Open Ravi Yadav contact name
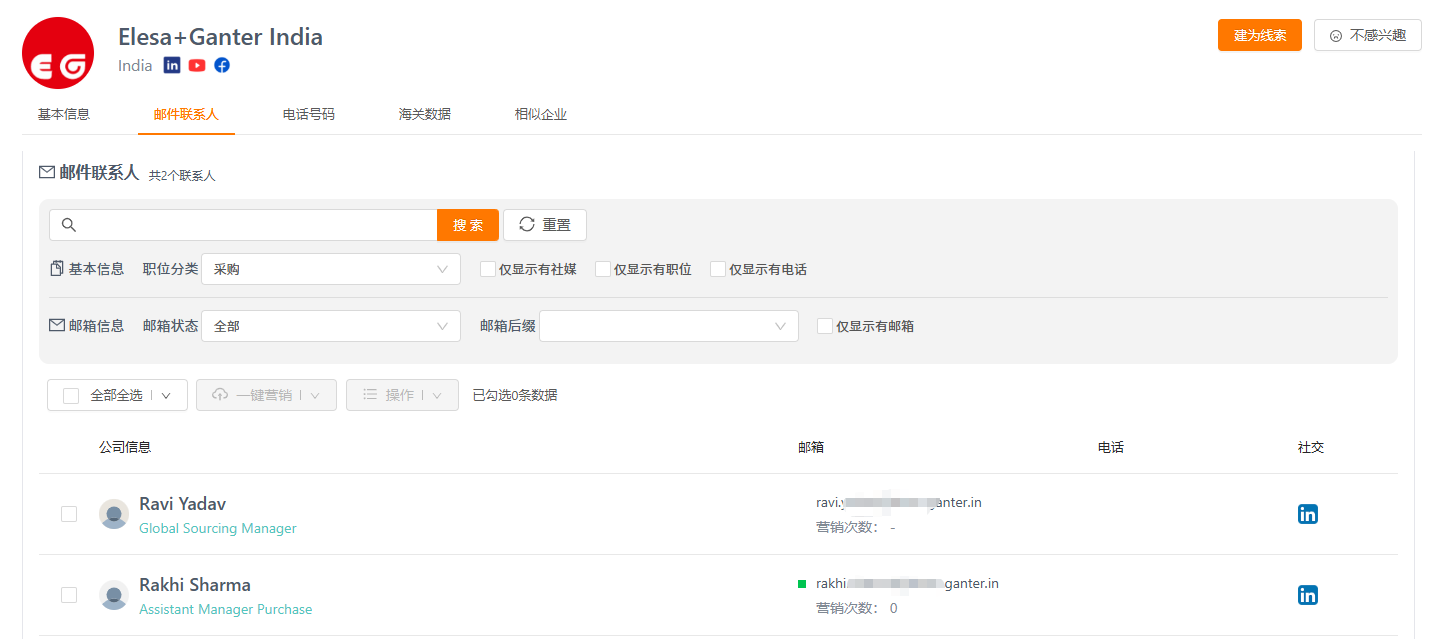 click(x=183, y=503)
